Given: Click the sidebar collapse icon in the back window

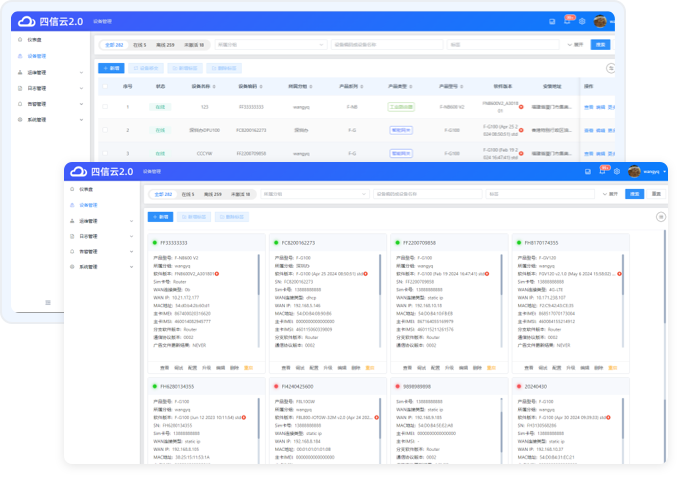Looking at the screenshot, I should click(x=48, y=302).
